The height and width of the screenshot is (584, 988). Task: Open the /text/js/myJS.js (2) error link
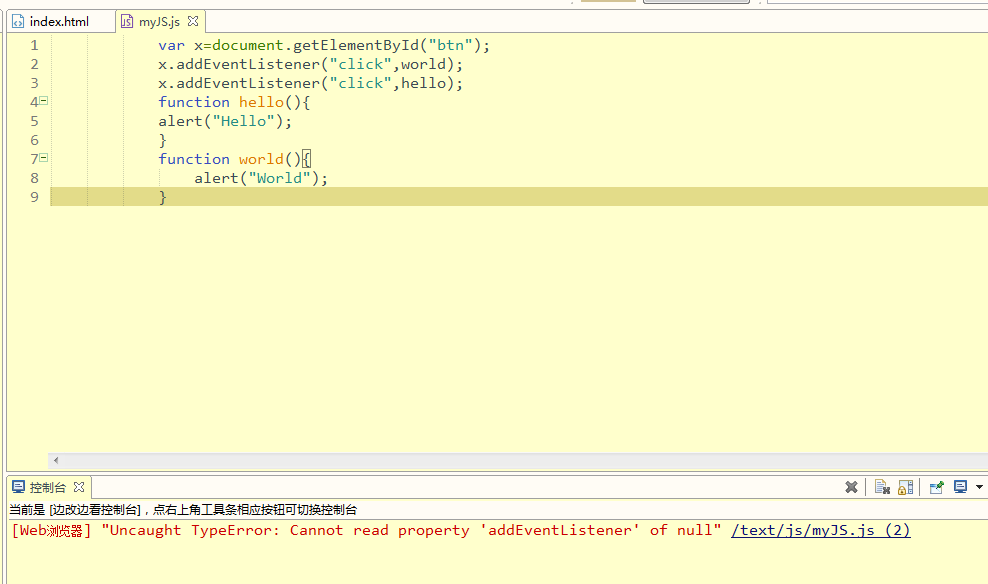[820, 530]
